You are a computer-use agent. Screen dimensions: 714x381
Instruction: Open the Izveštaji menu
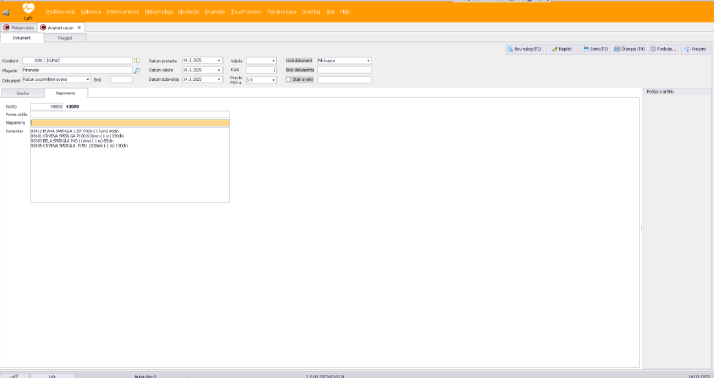pos(311,12)
